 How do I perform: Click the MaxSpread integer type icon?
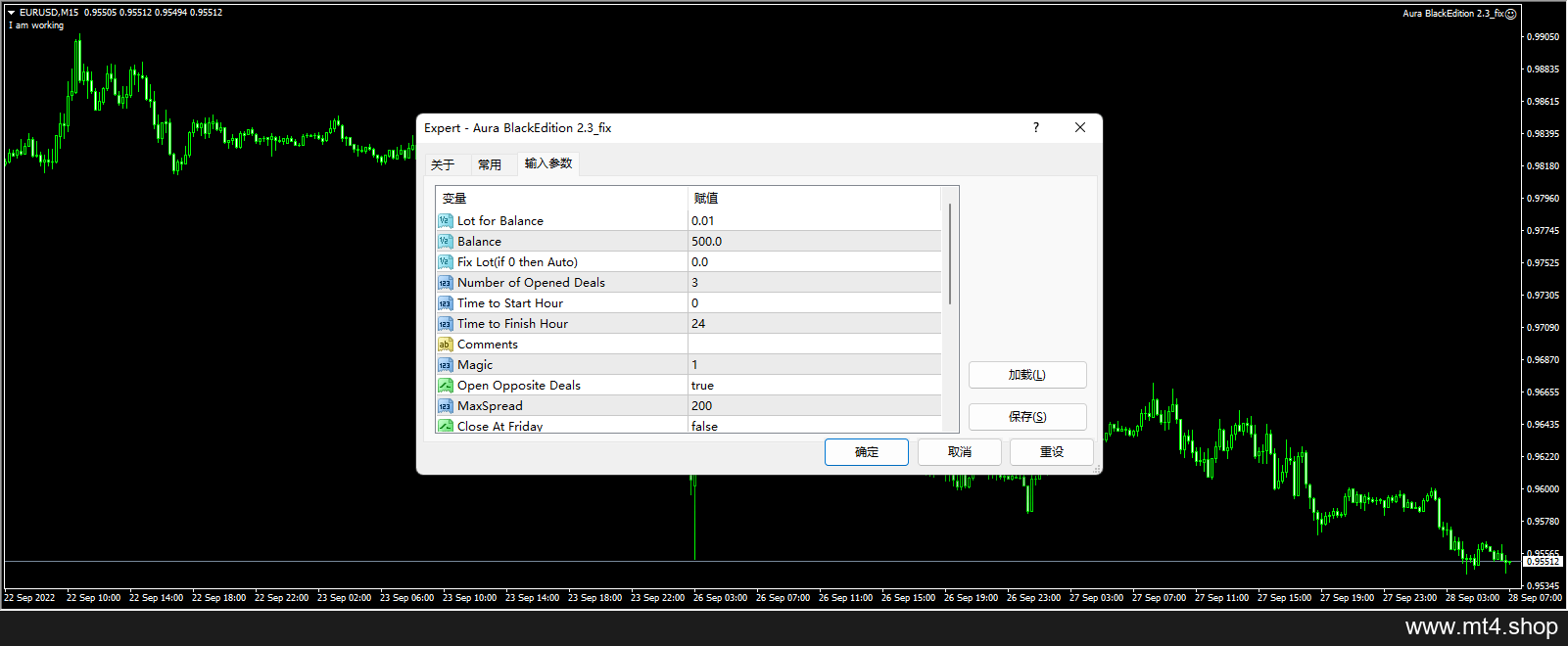pos(445,406)
